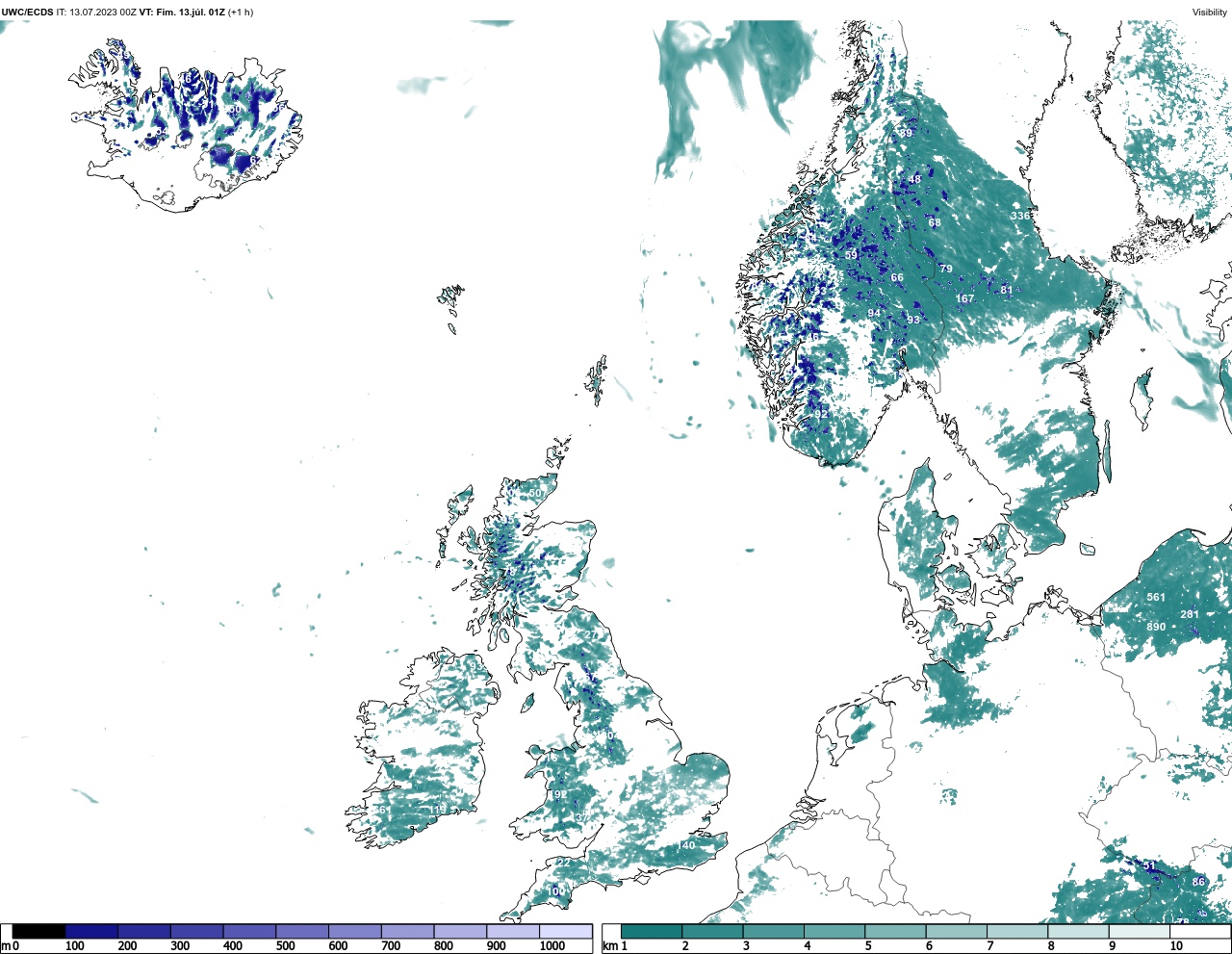This screenshot has height=954, width=1232.
Task: Click the "167" value over Sweden
Action: point(964,298)
